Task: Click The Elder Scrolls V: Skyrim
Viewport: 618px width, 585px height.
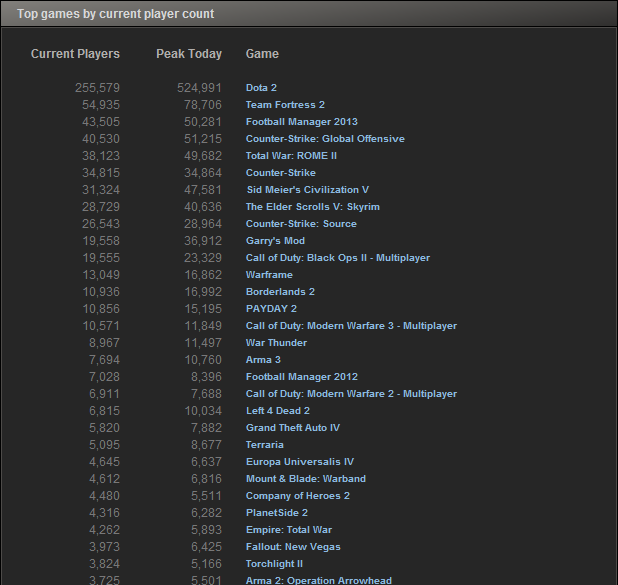Action: point(313,207)
